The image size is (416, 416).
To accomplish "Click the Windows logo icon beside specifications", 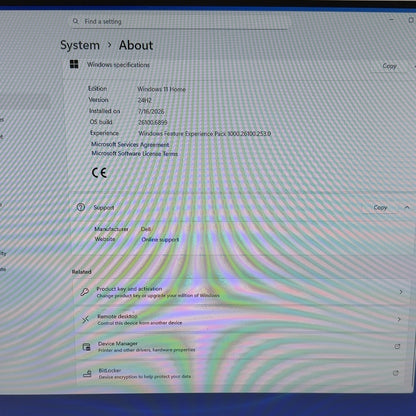I will [x=74, y=64].
